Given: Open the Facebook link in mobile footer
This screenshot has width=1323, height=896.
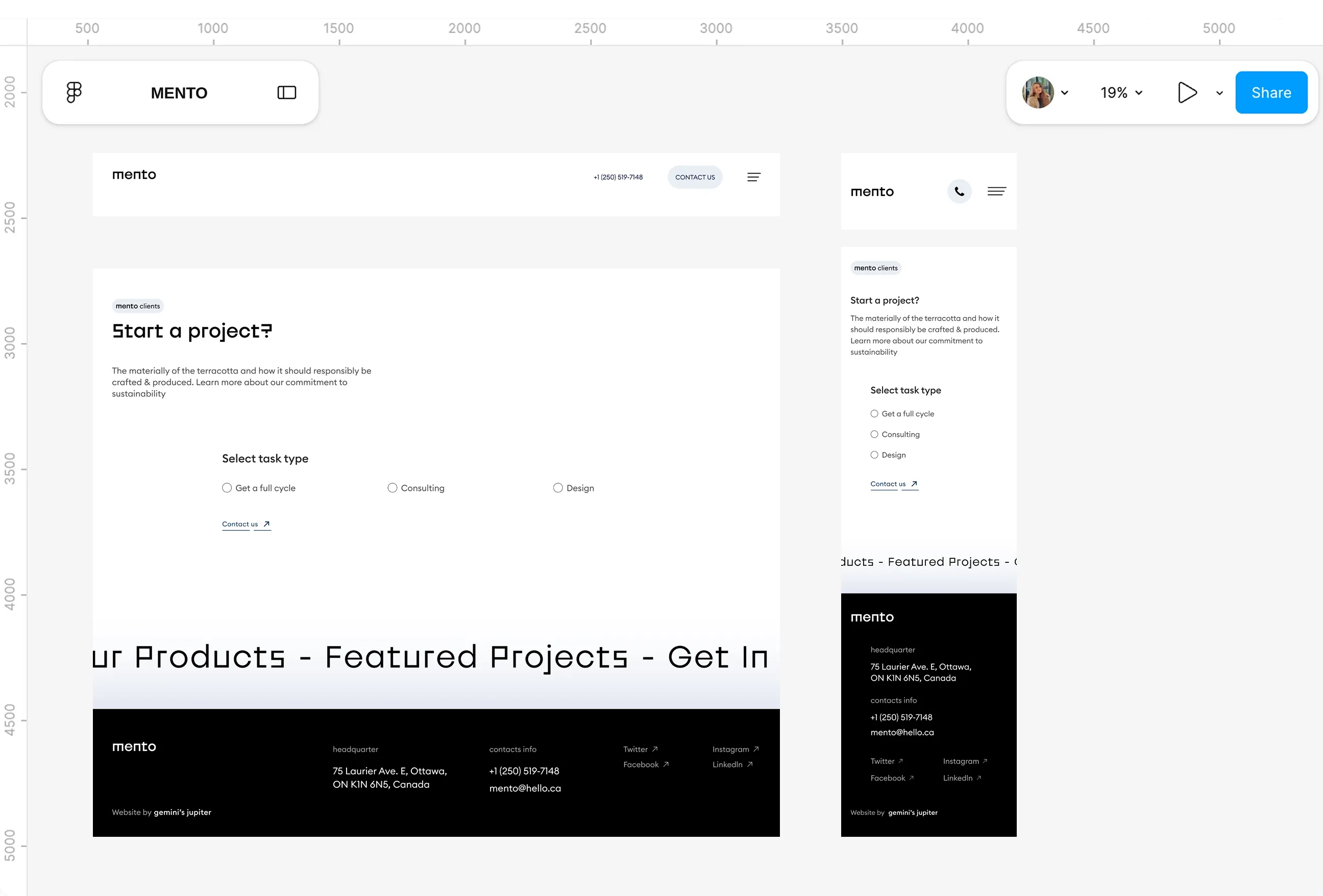Looking at the screenshot, I should [x=892, y=779].
